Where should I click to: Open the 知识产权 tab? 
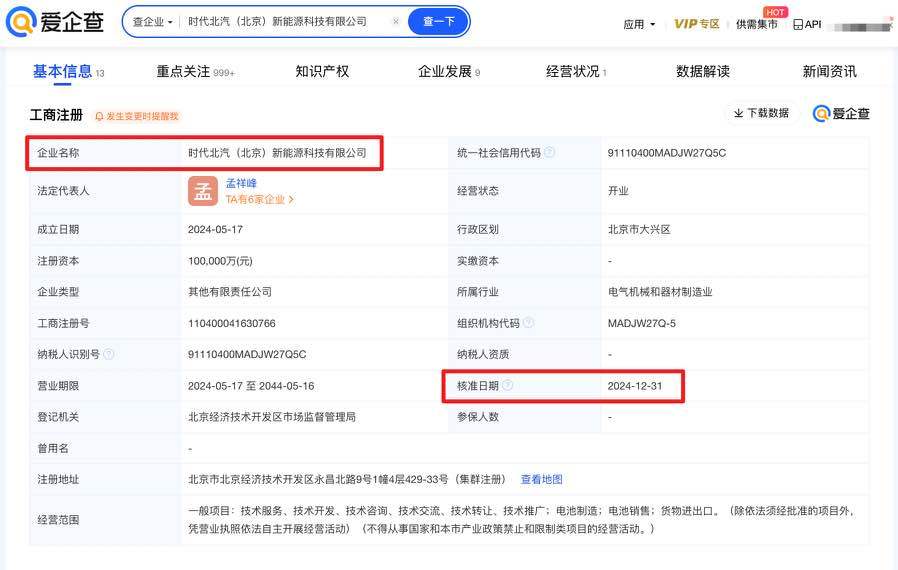point(322,72)
